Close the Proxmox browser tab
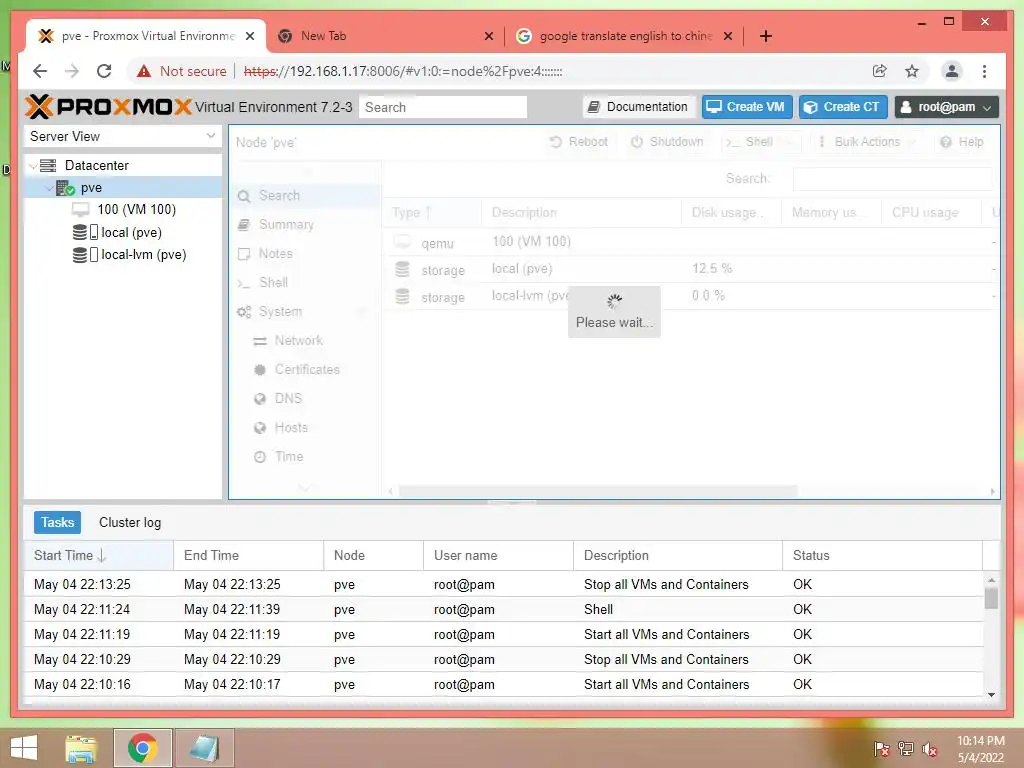The image size is (1024, 768). pyautogui.click(x=249, y=36)
